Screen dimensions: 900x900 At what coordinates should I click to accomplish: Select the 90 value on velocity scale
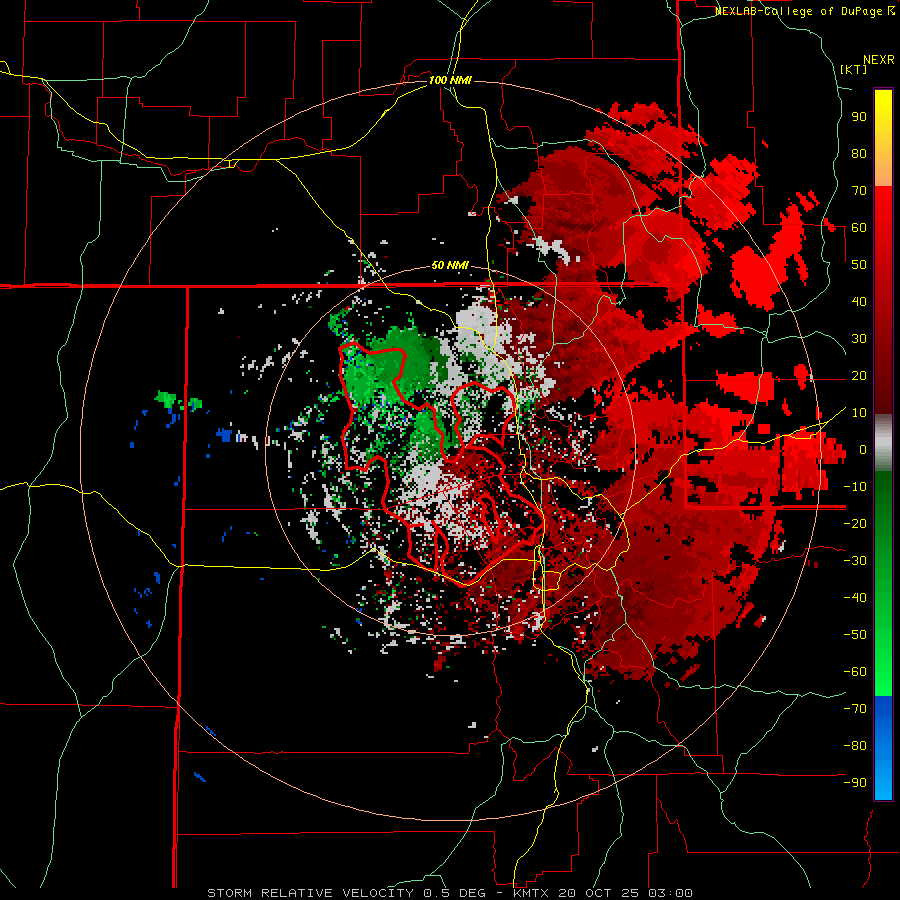tap(859, 117)
